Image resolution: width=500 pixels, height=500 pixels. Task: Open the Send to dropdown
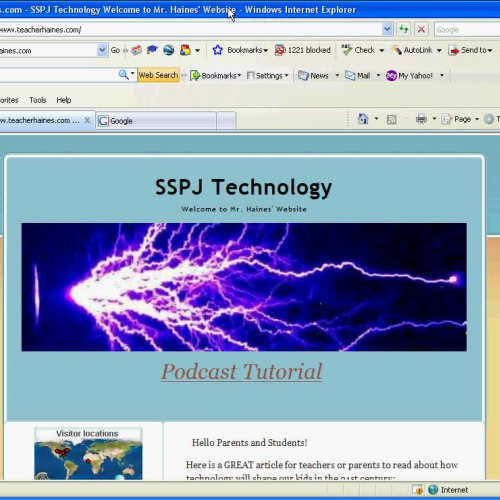(x=490, y=51)
